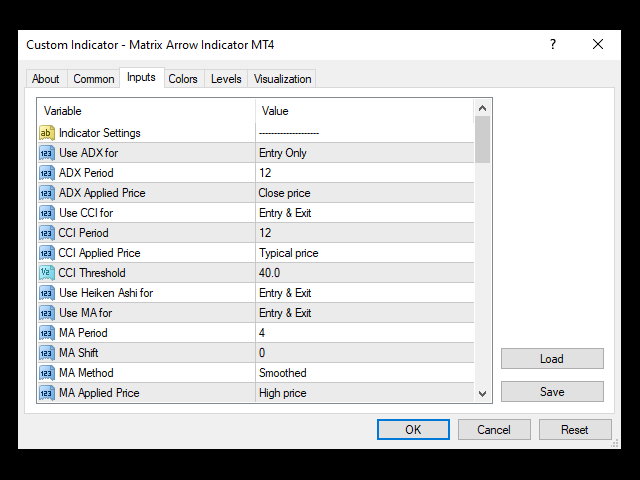Image resolution: width=640 pixels, height=480 pixels.
Task: Select the Inputs tab
Action: pyautogui.click(x=141, y=77)
